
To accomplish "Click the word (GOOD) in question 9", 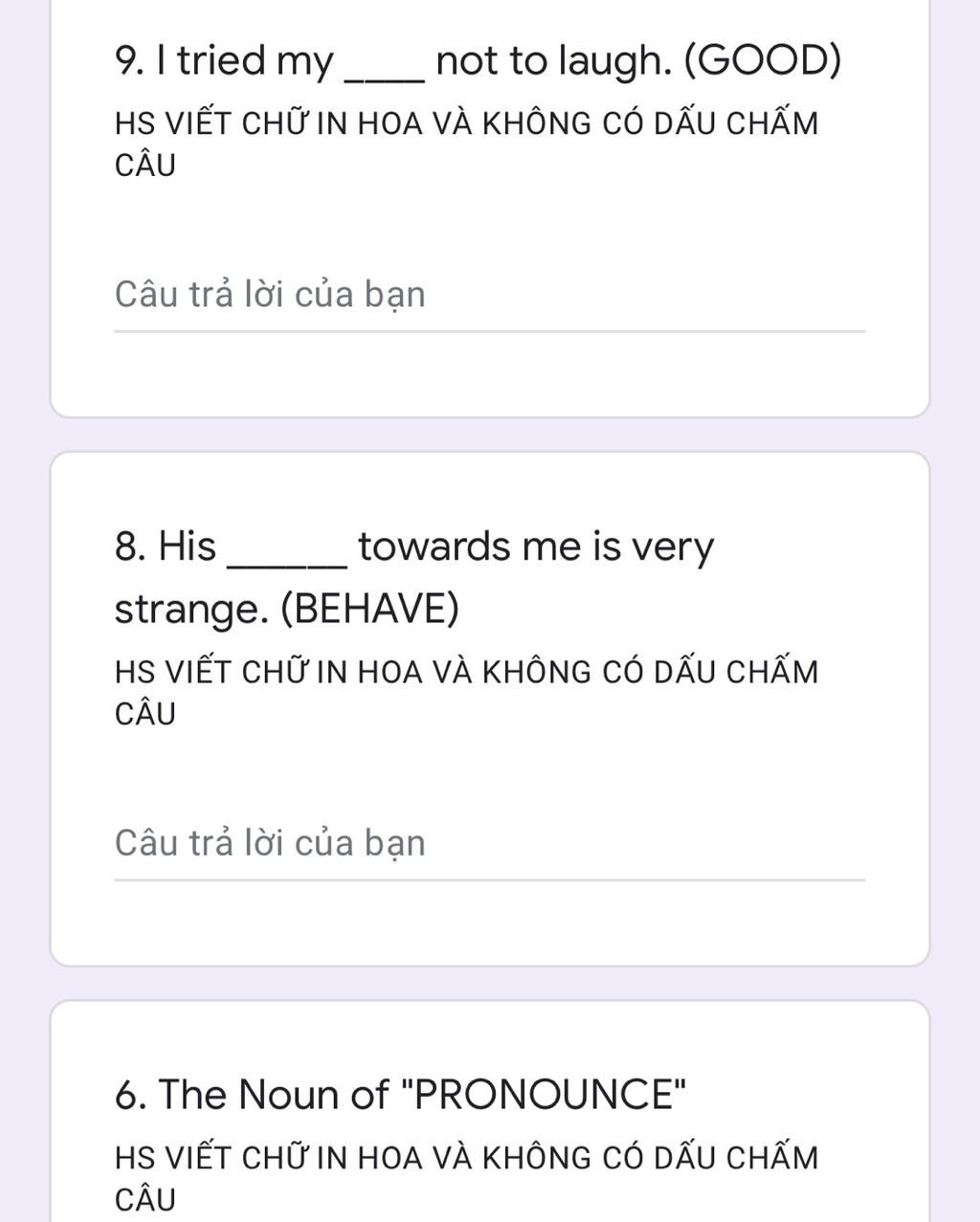I will 762,61.
